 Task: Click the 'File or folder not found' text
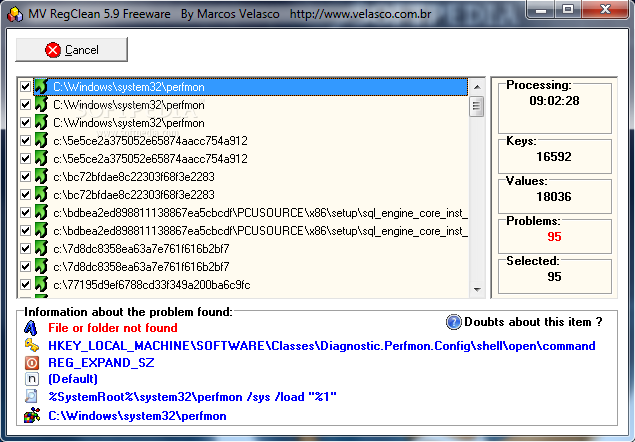113,328
